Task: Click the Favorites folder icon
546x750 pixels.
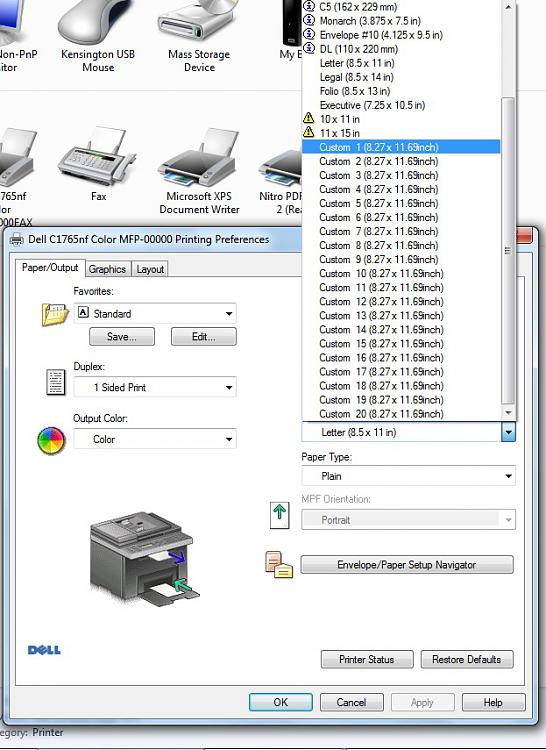Action: point(55,314)
